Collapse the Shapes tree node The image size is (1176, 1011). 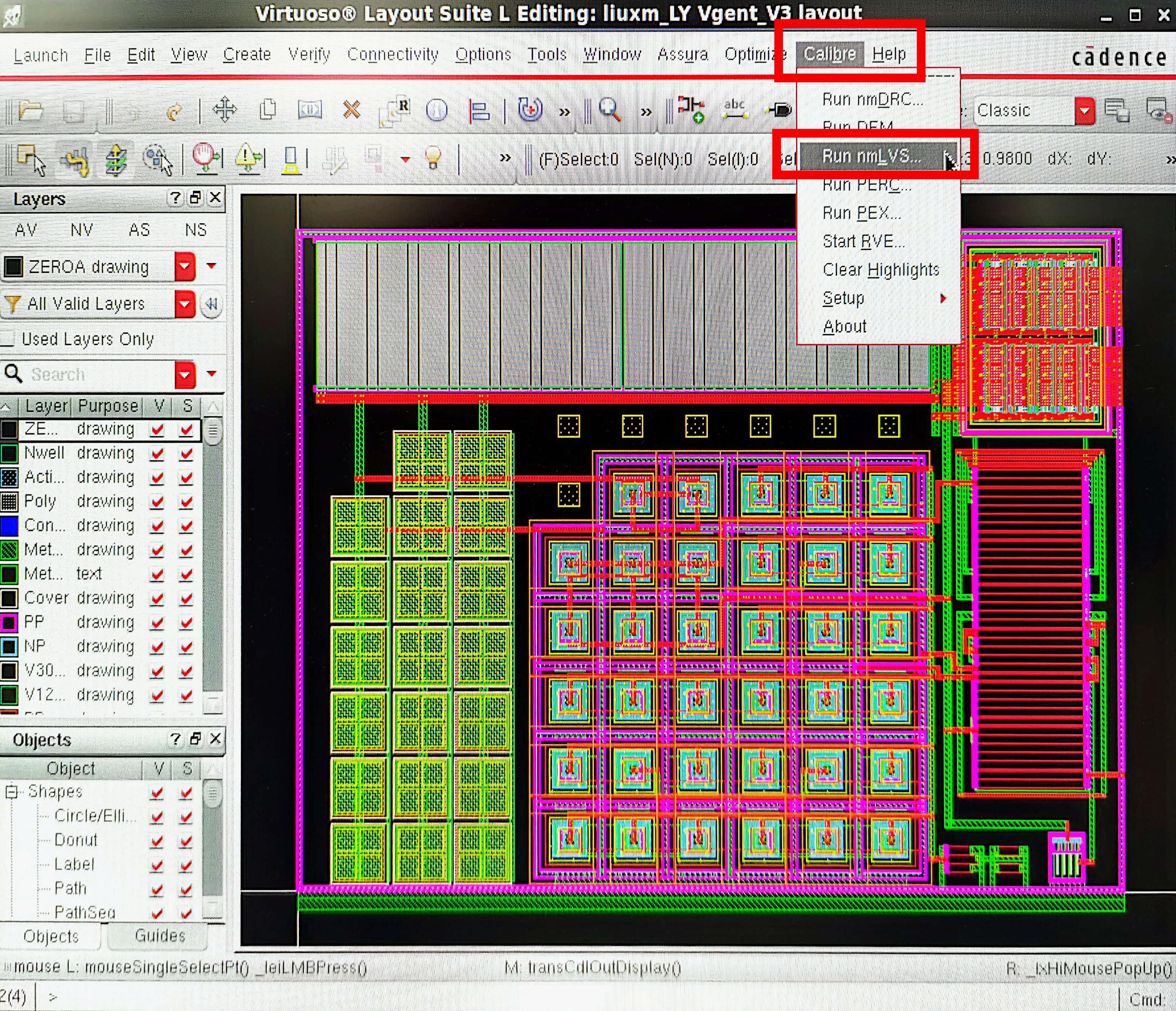point(11,791)
